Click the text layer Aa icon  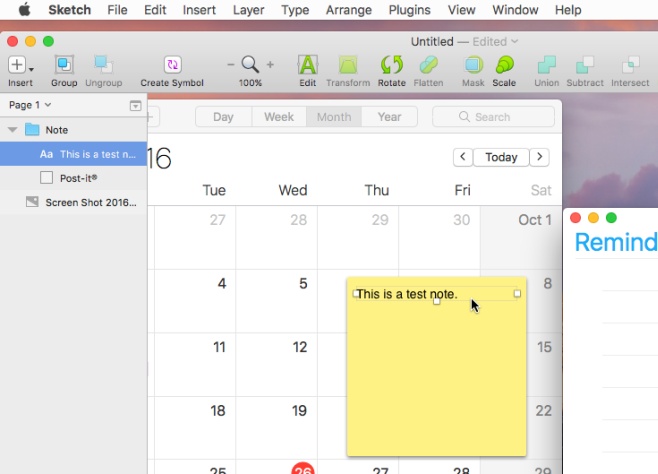pos(46,154)
